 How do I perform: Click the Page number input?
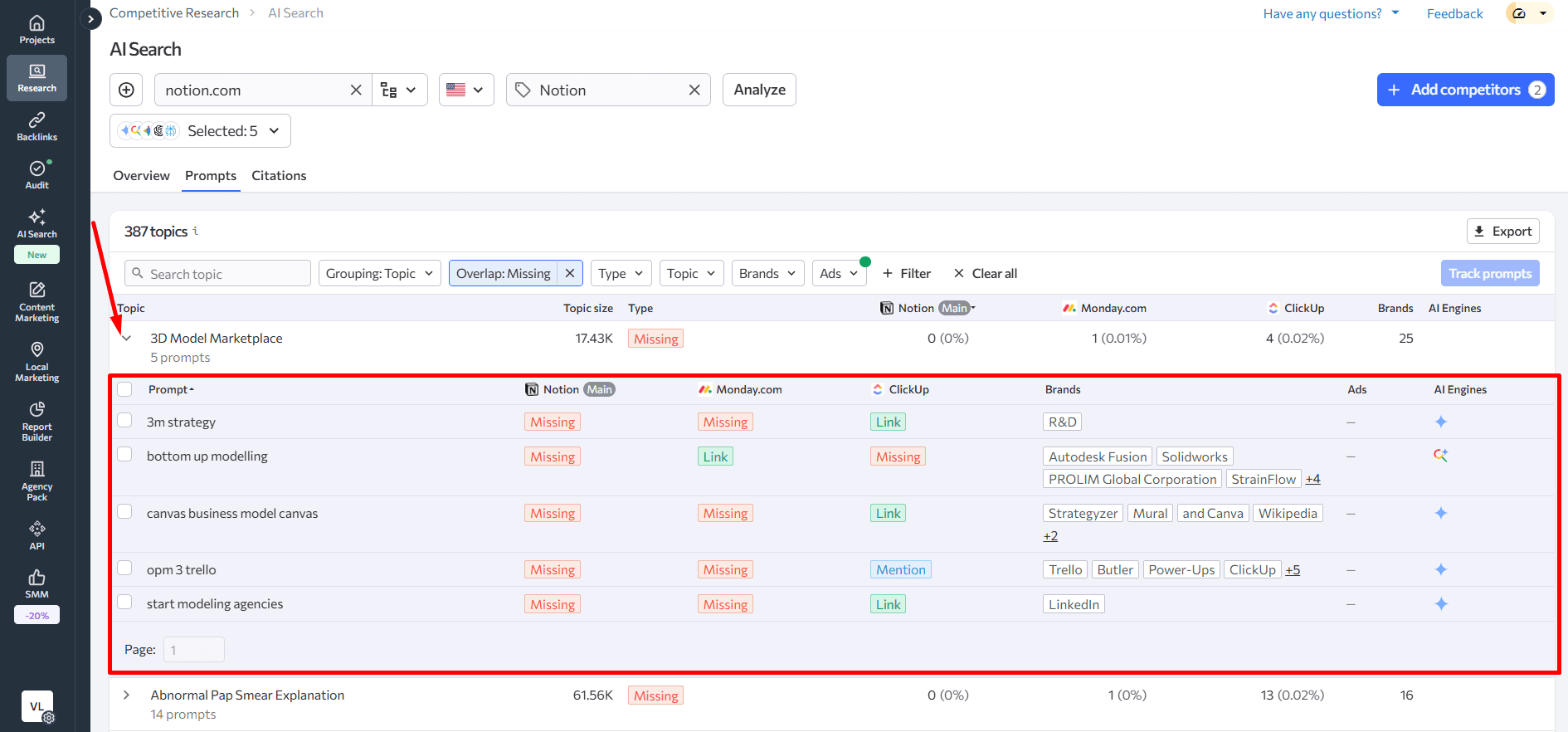[194, 649]
